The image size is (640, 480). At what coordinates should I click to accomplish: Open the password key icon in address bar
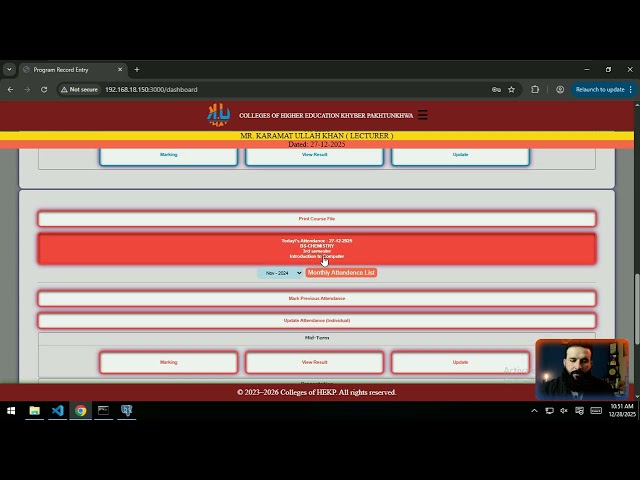pos(496,89)
